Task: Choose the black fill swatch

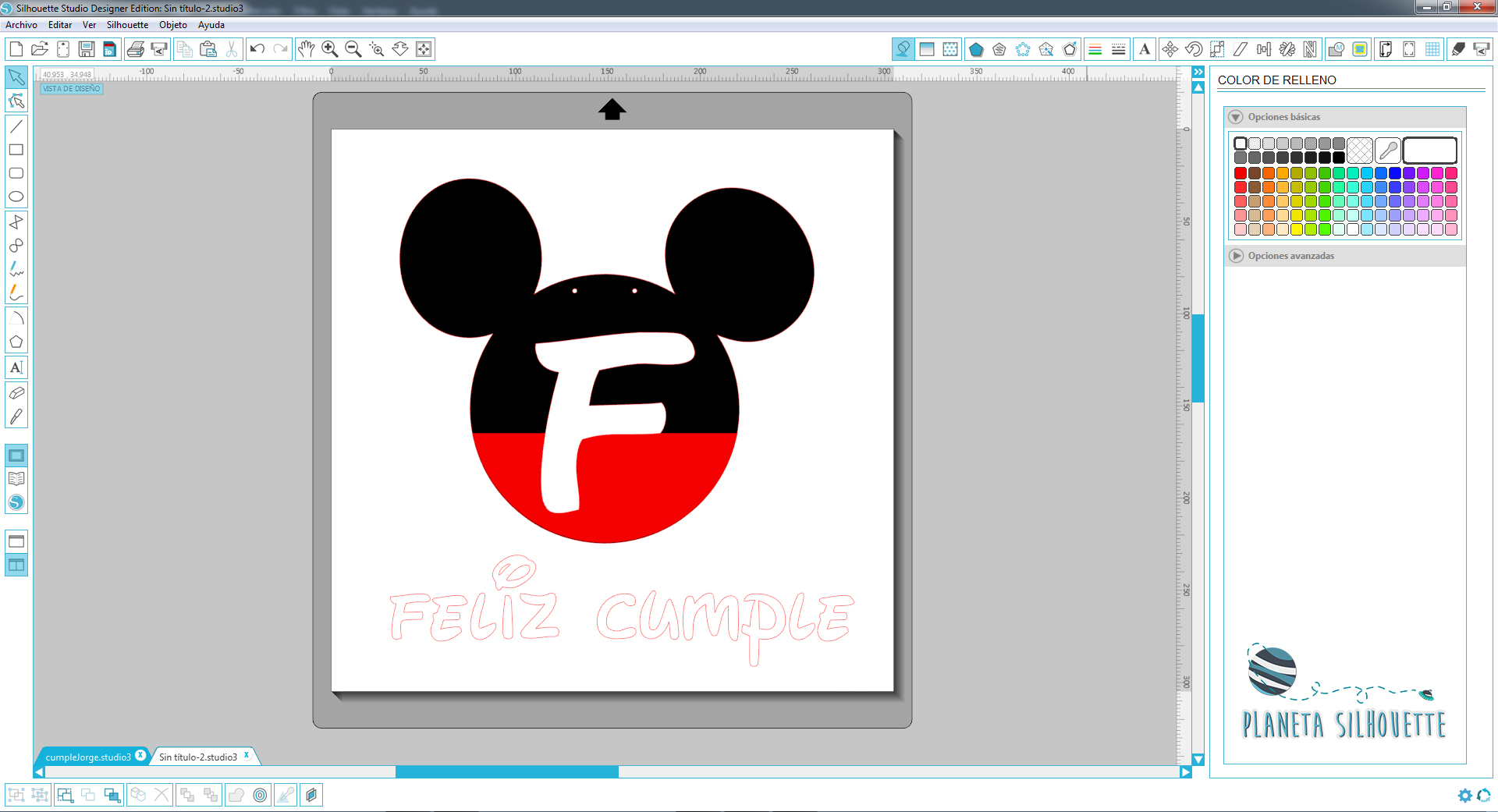Action: [1339, 158]
